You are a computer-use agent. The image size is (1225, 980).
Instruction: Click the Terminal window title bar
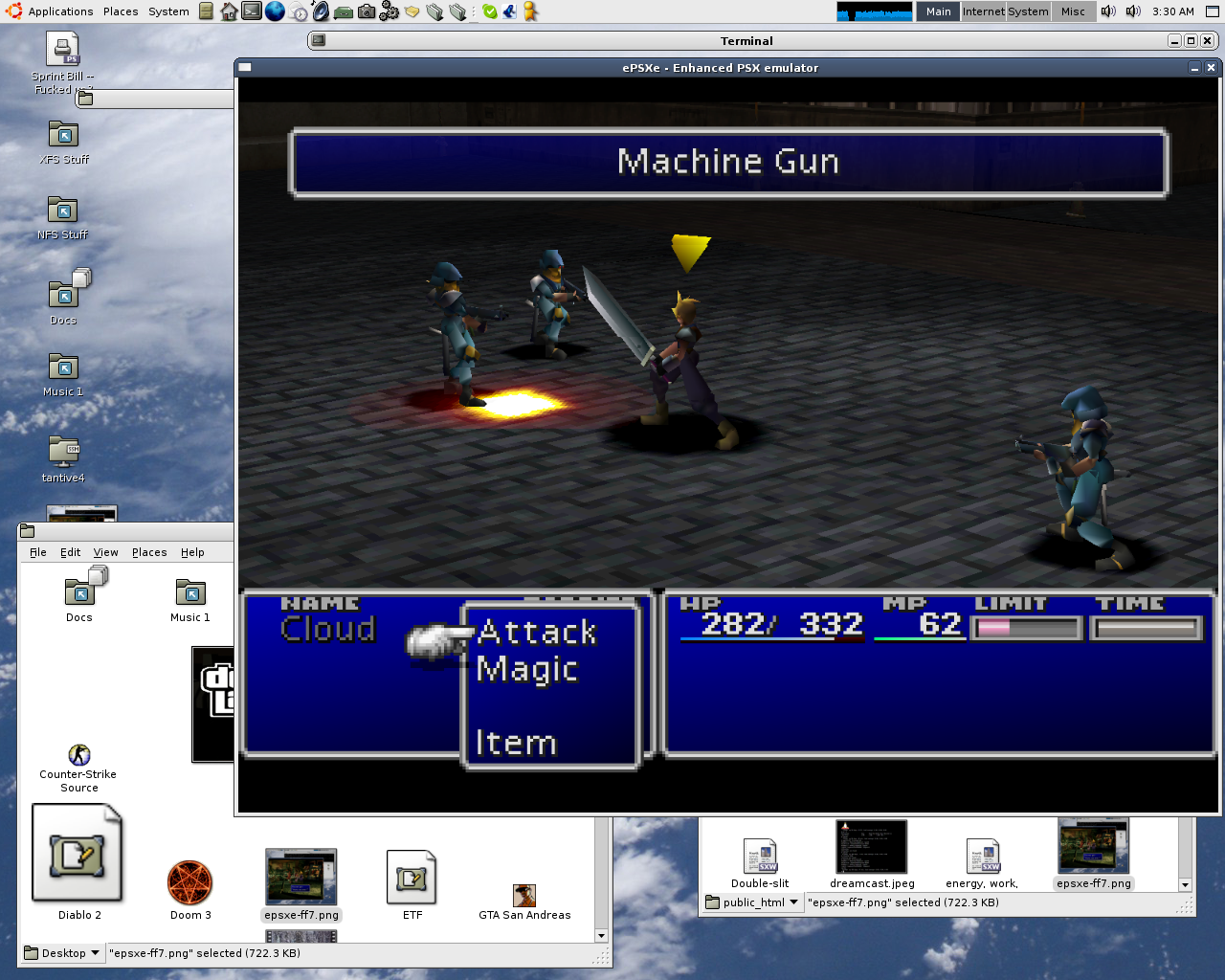coord(746,40)
